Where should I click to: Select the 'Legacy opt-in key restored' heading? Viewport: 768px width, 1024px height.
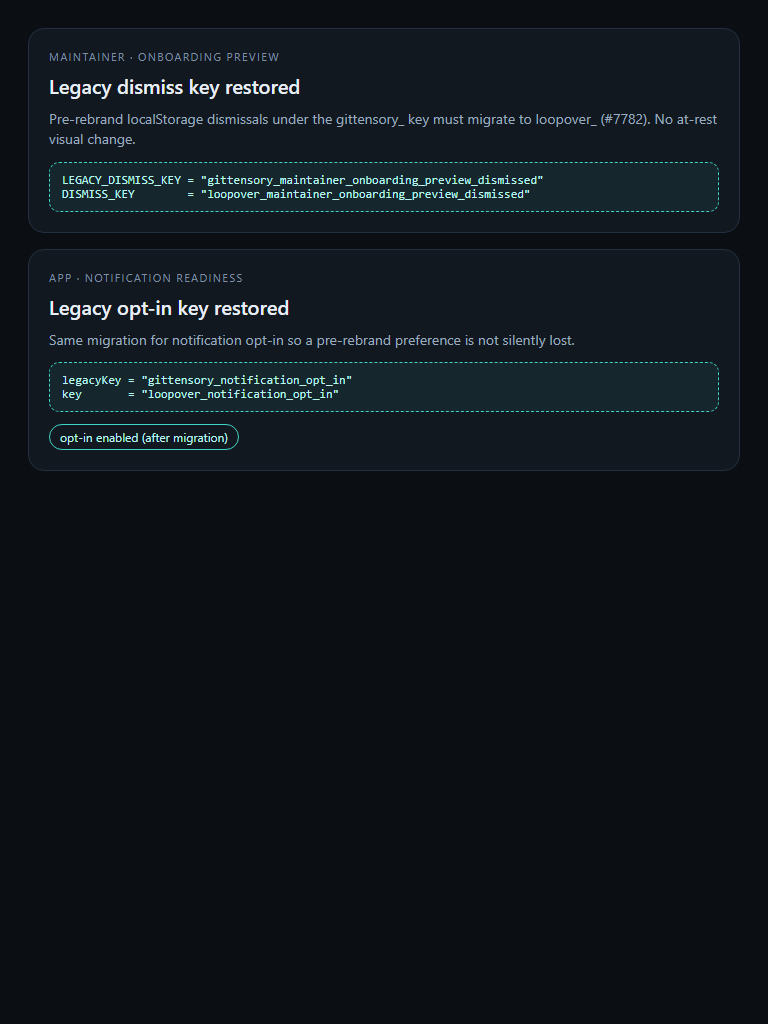[x=169, y=308]
